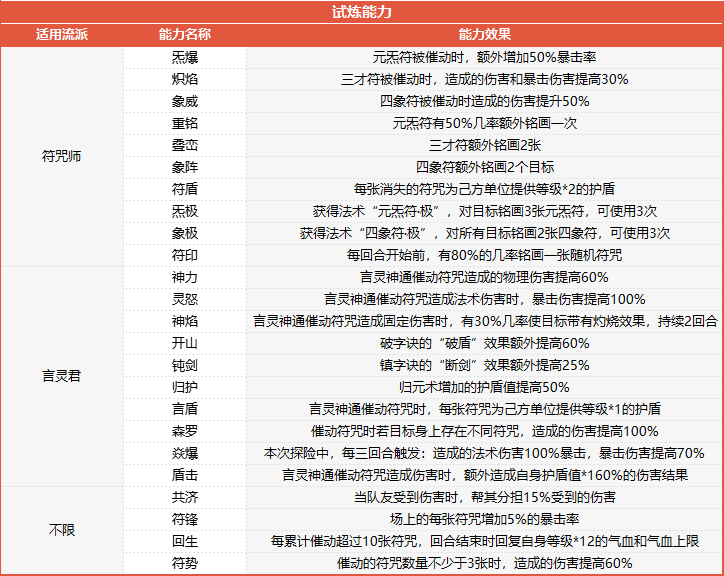Viewport: 724px width, 576px height.
Task: Select the 适用流派 column header
Action: (x=62, y=35)
